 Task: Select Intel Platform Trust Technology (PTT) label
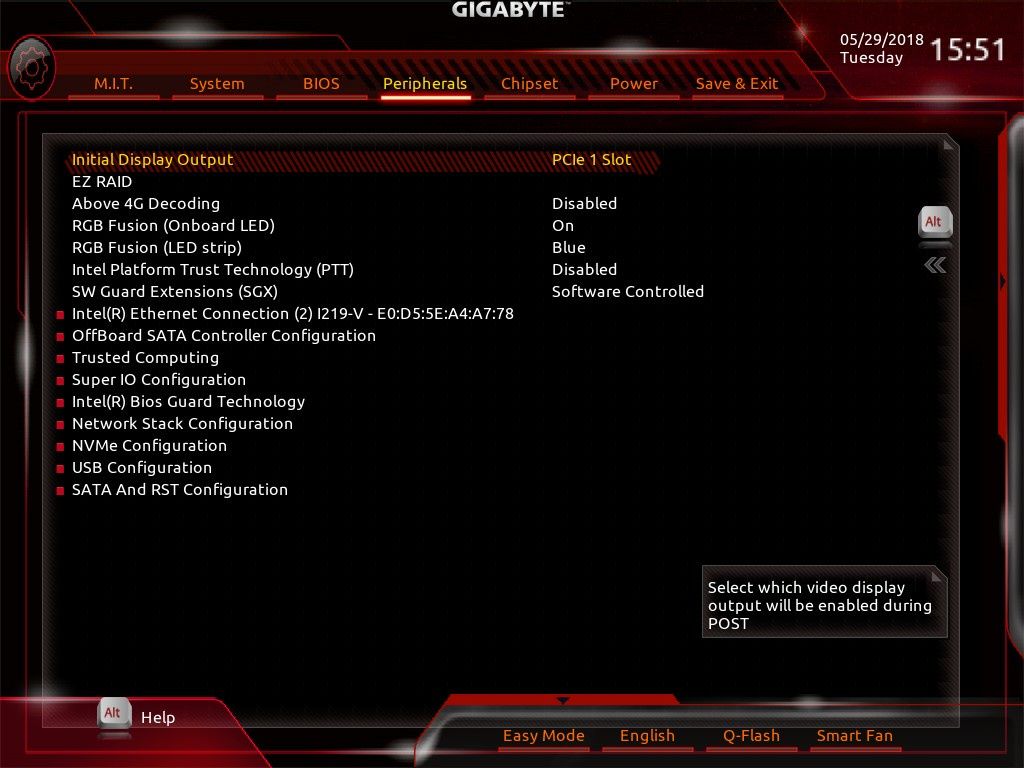(x=213, y=270)
